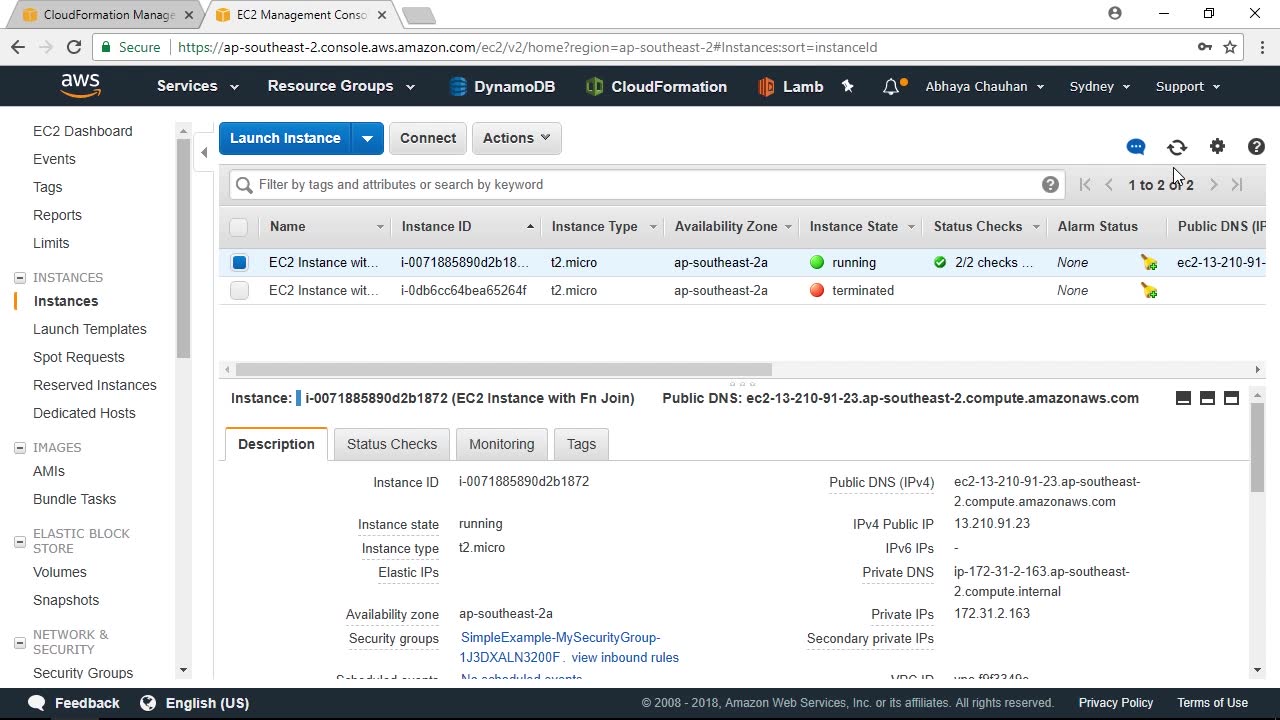Switch to Status Checks tab
The width and height of the screenshot is (1280, 720).
[392, 444]
